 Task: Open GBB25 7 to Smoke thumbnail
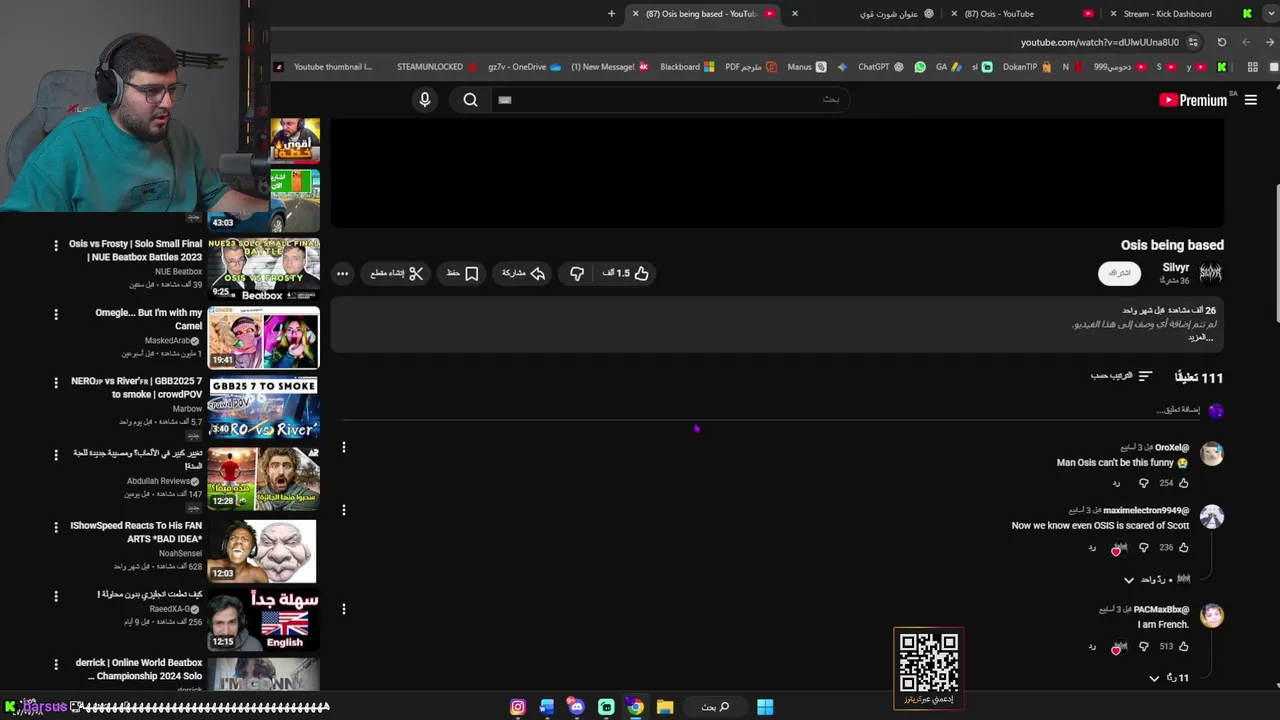(x=264, y=408)
